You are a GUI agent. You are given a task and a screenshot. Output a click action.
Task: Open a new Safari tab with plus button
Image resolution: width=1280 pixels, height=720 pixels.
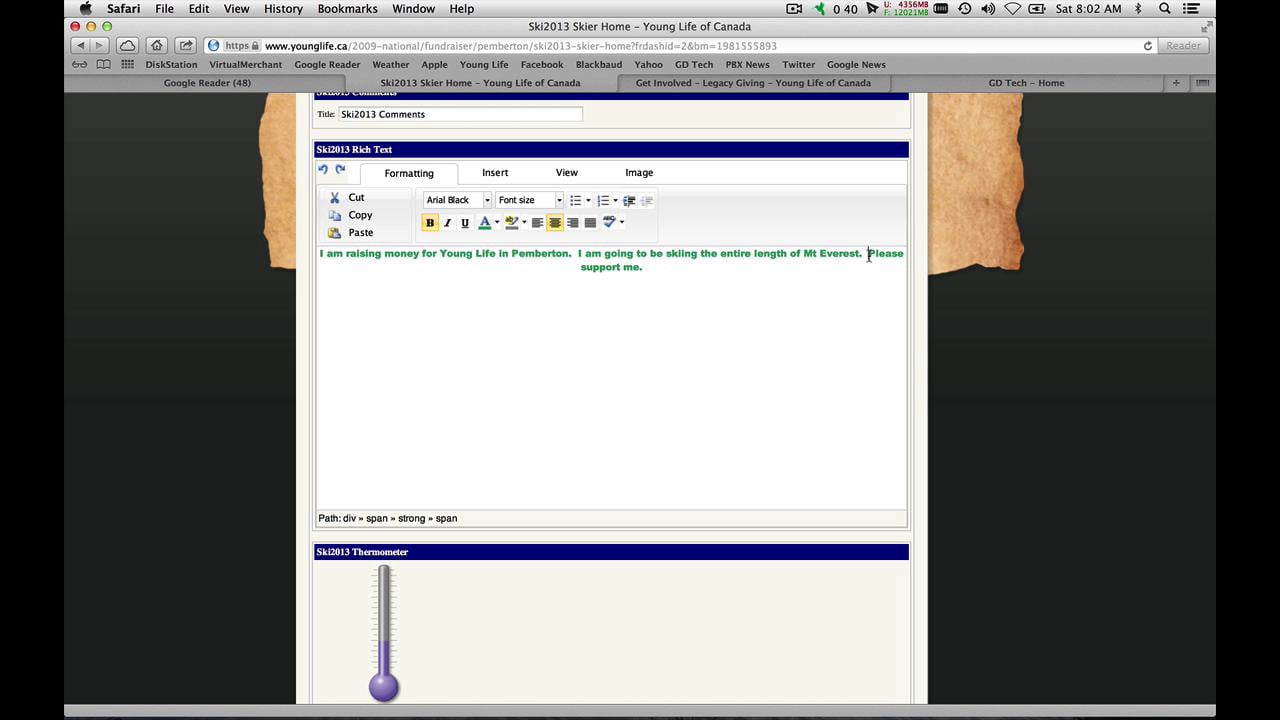coord(1176,83)
